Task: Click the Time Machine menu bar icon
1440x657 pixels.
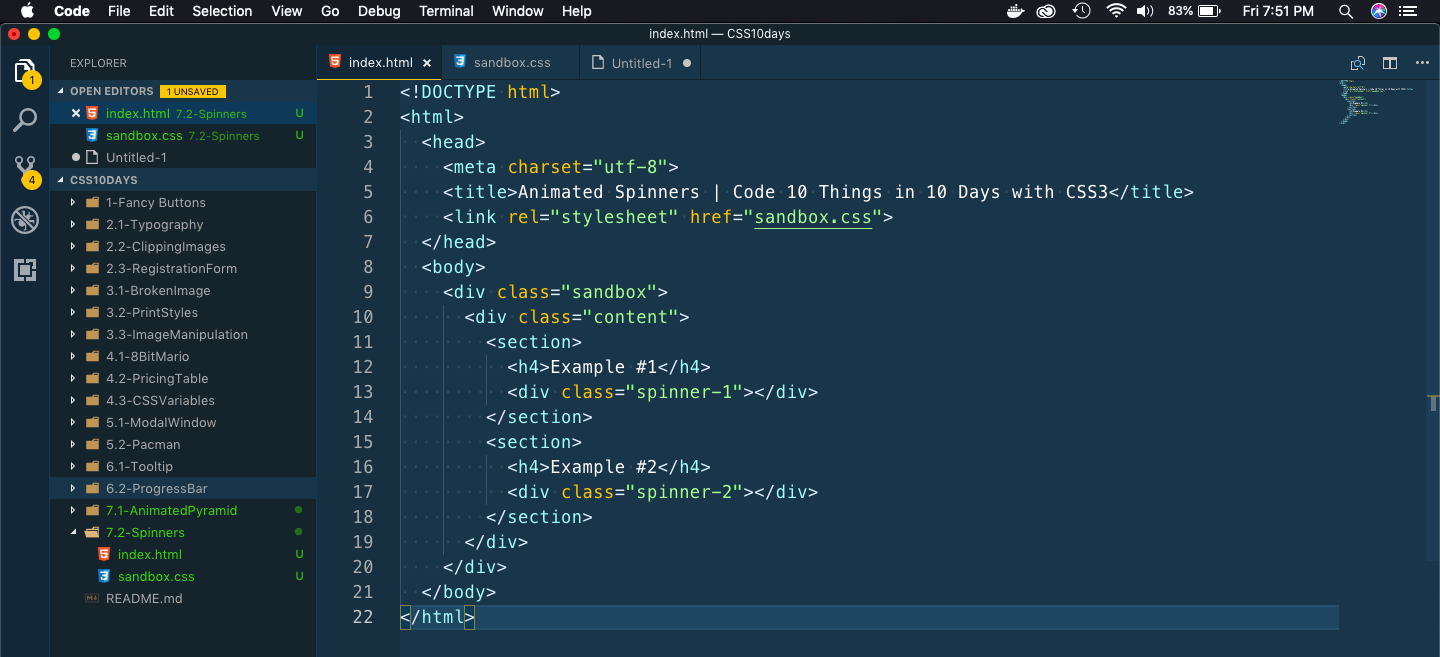Action: coord(1081,11)
